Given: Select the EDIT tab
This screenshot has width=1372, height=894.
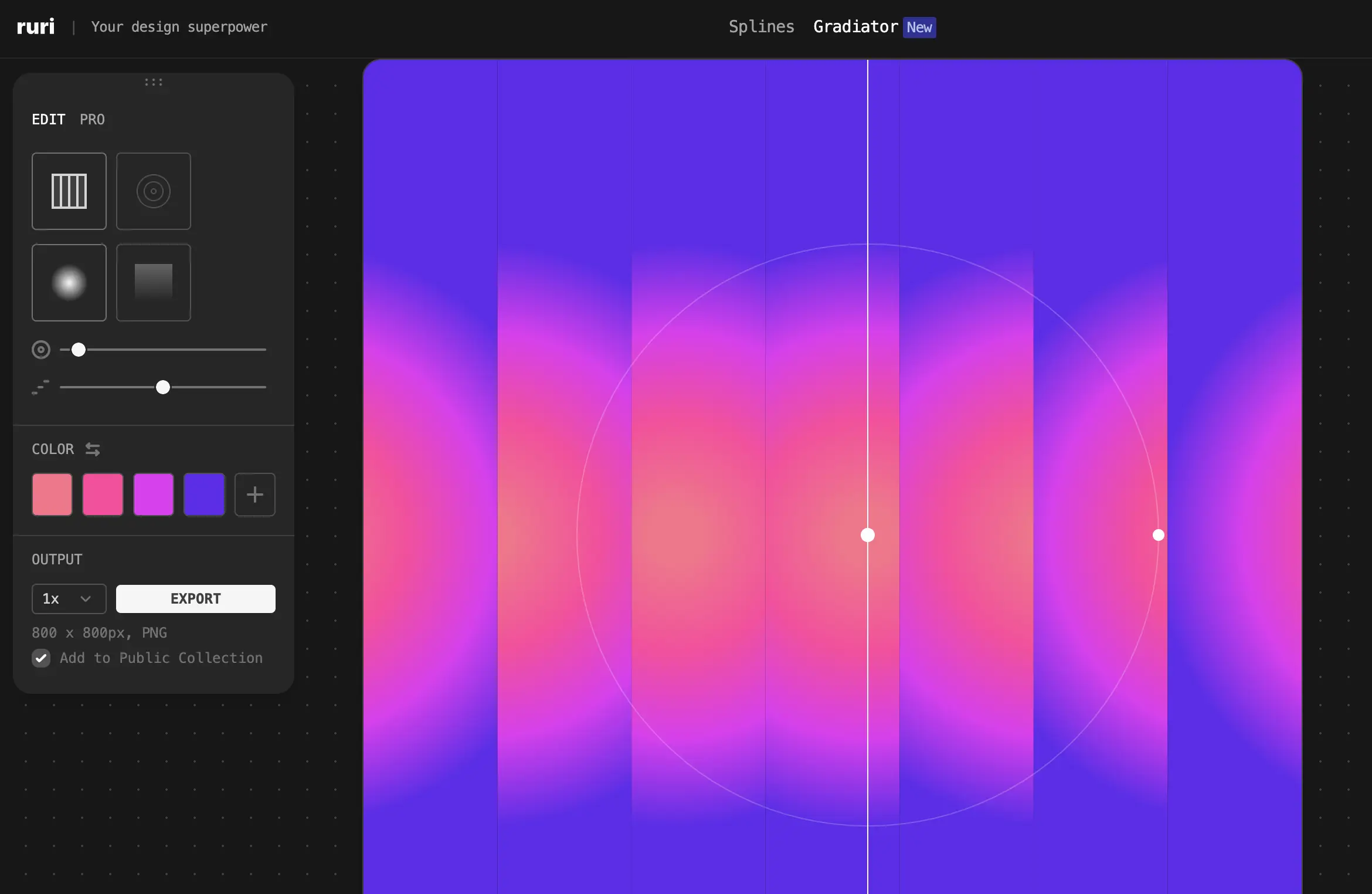Looking at the screenshot, I should click(49, 120).
